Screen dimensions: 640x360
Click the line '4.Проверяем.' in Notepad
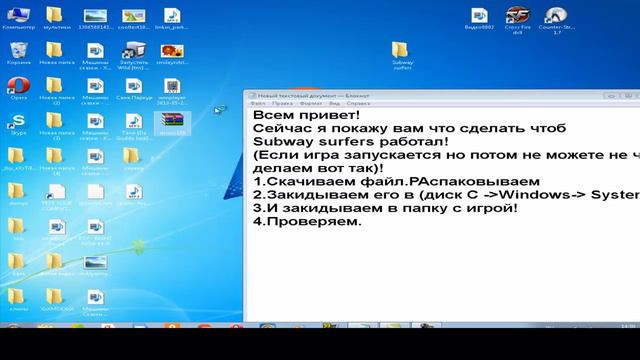coord(307,222)
